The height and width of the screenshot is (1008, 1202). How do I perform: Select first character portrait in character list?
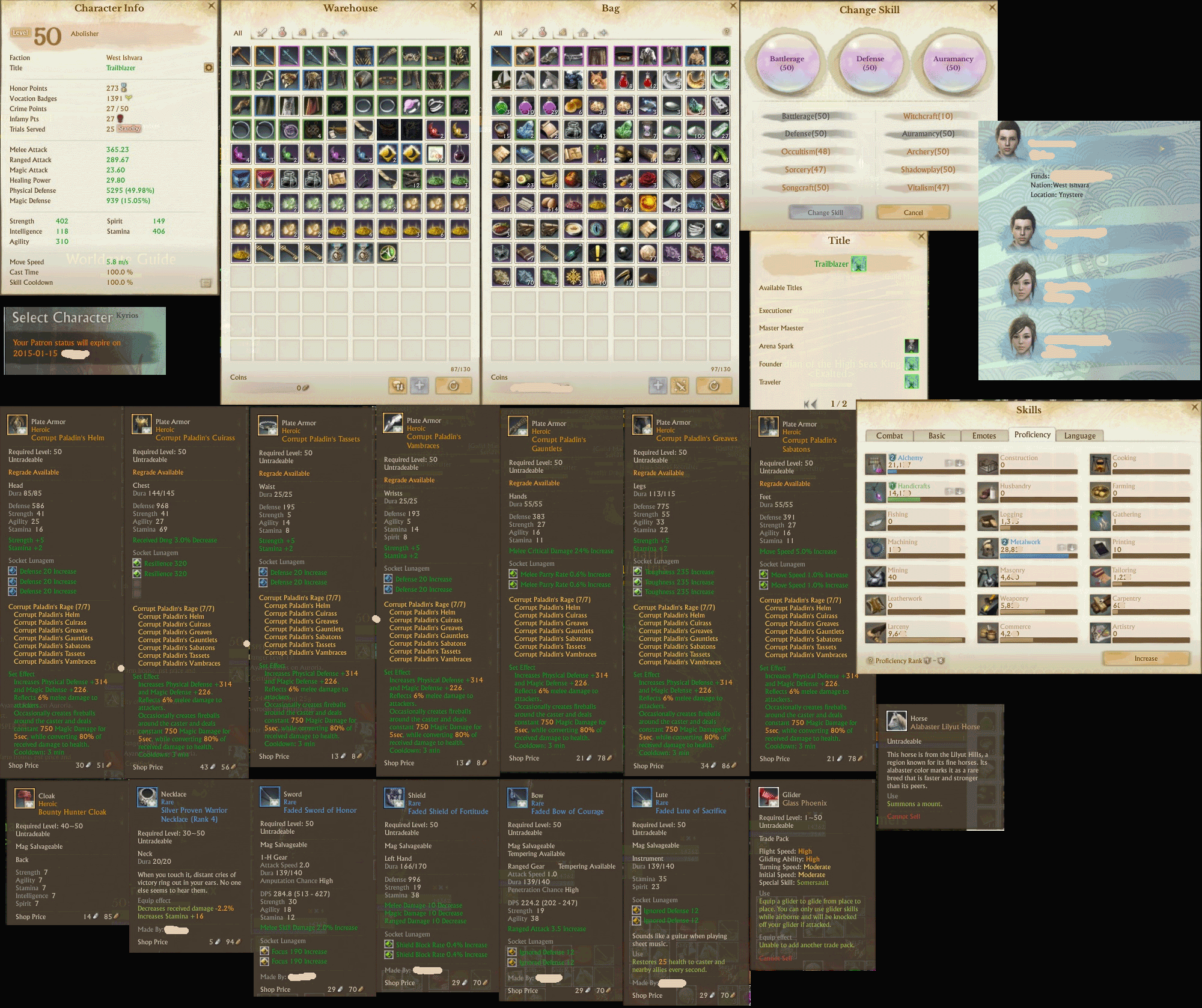(1008, 144)
